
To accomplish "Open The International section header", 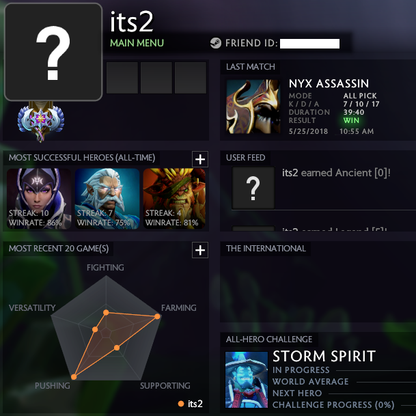I will pos(266,249).
